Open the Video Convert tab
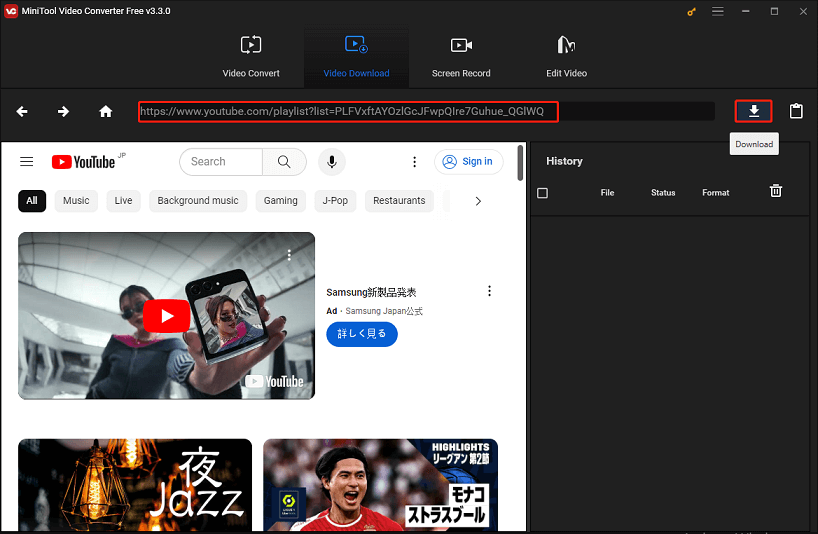Viewport: 818px width, 534px height. tap(251, 56)
